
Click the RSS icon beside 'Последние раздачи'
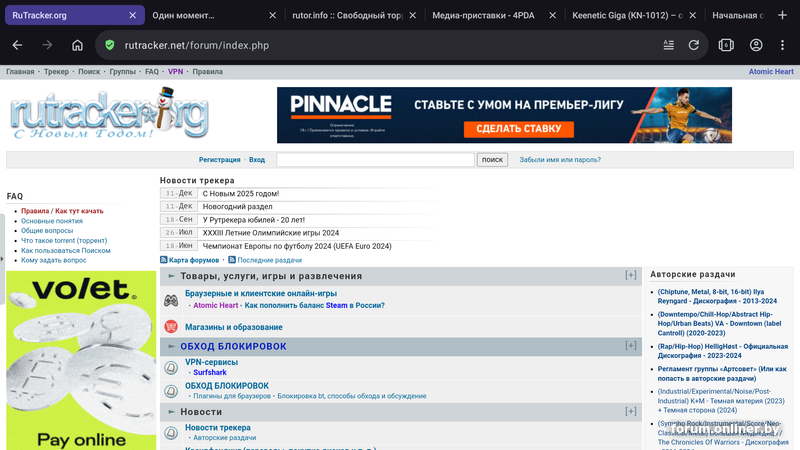pos(232,260)
